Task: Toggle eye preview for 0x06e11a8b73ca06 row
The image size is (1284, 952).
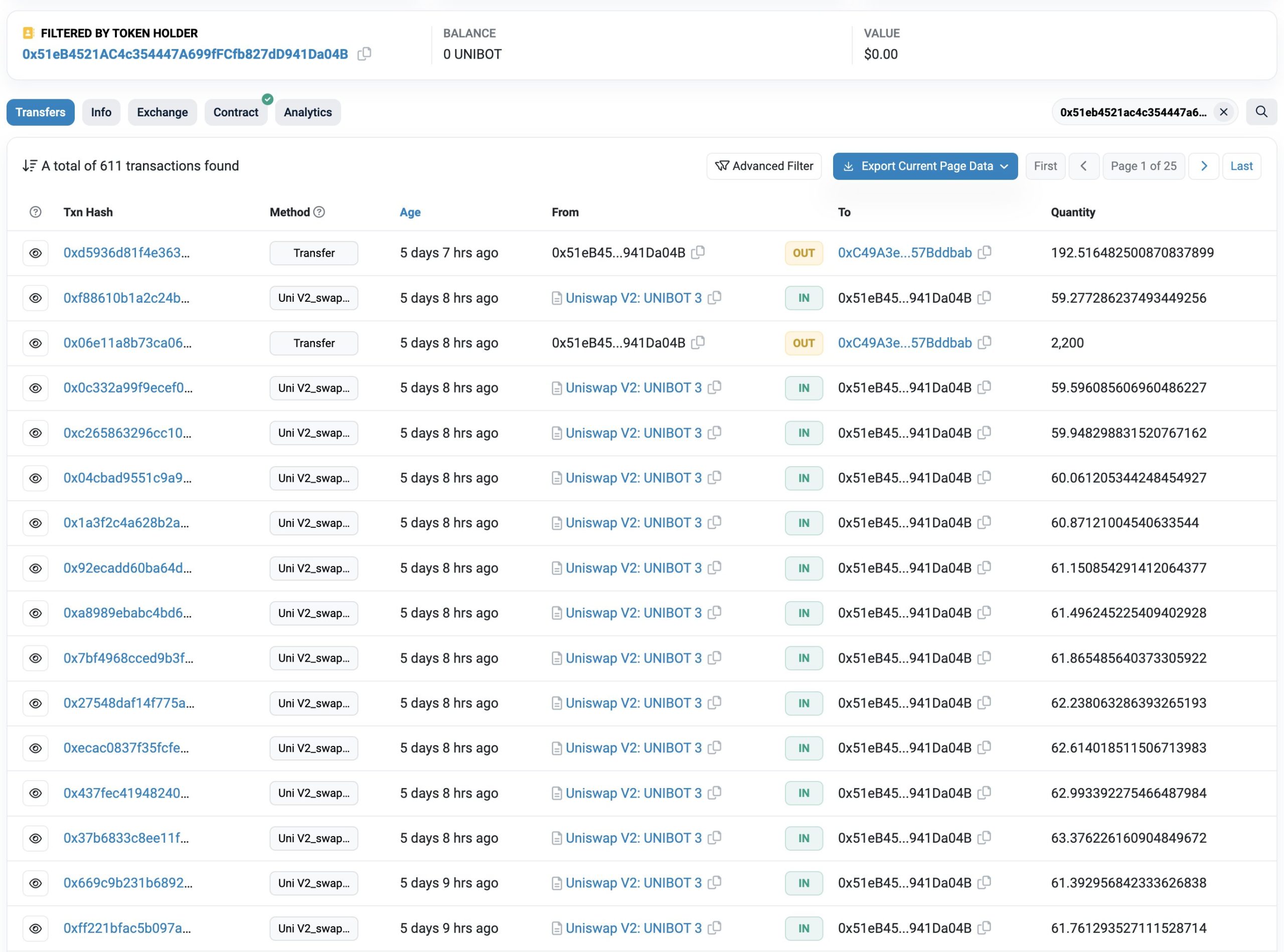Action: [35, 343]
